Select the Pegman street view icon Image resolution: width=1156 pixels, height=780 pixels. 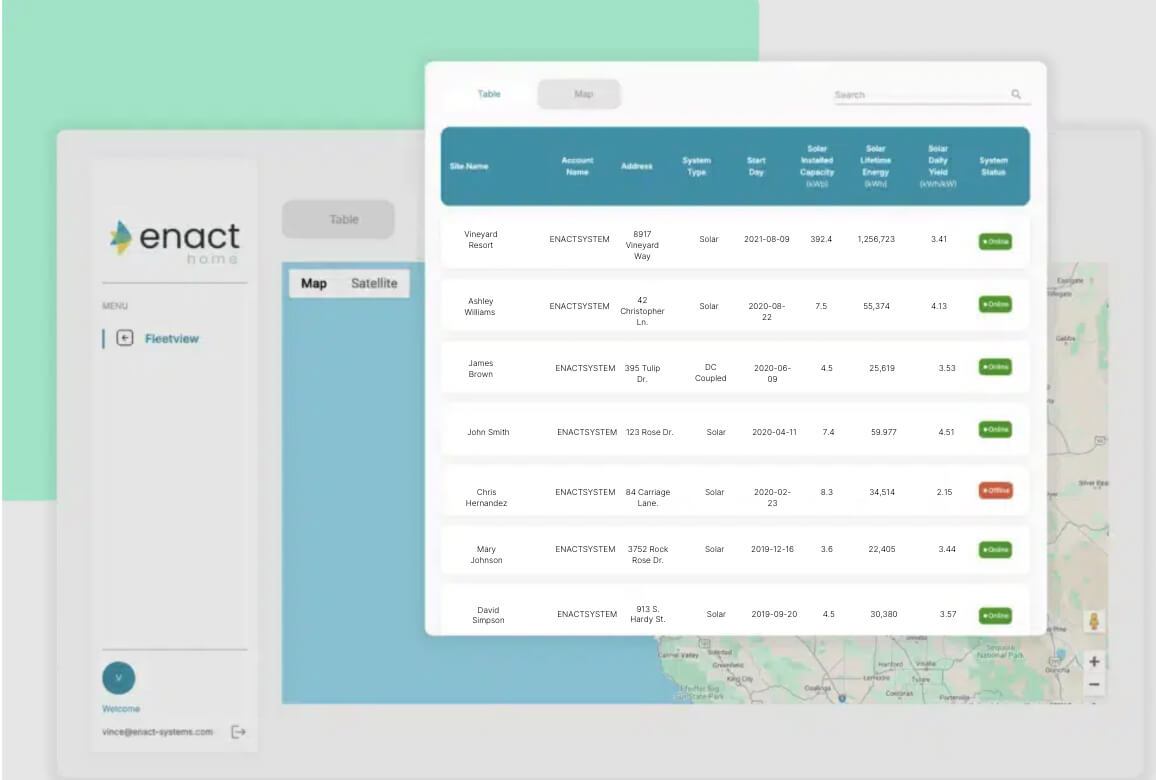tap(1094, 620)
